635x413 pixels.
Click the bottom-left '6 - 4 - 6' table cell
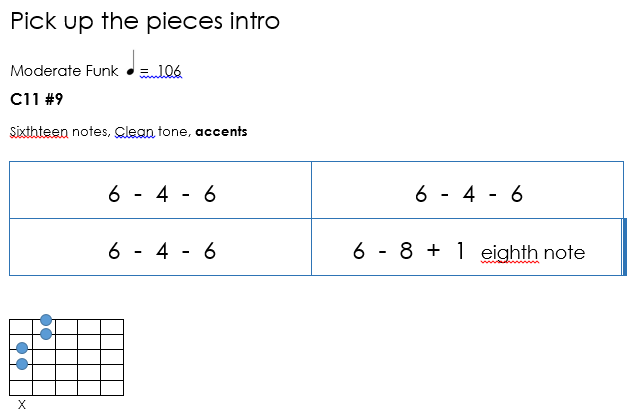(x=162, y=251)
